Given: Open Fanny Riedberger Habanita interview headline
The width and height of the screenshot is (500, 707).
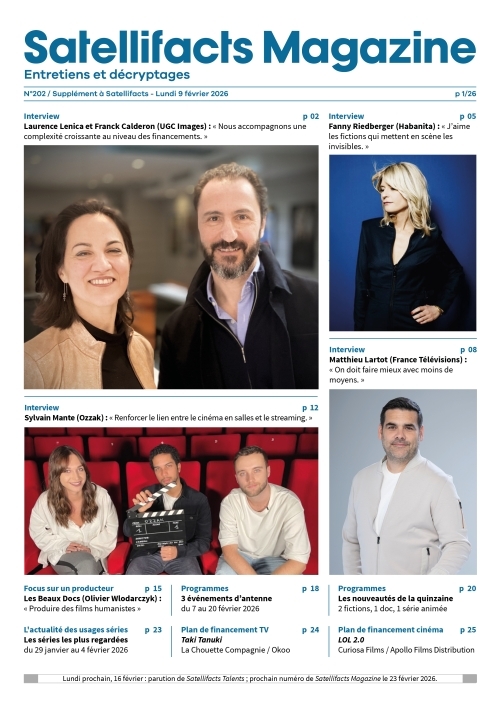Looking at the screenshot, I should click(399, 136).
